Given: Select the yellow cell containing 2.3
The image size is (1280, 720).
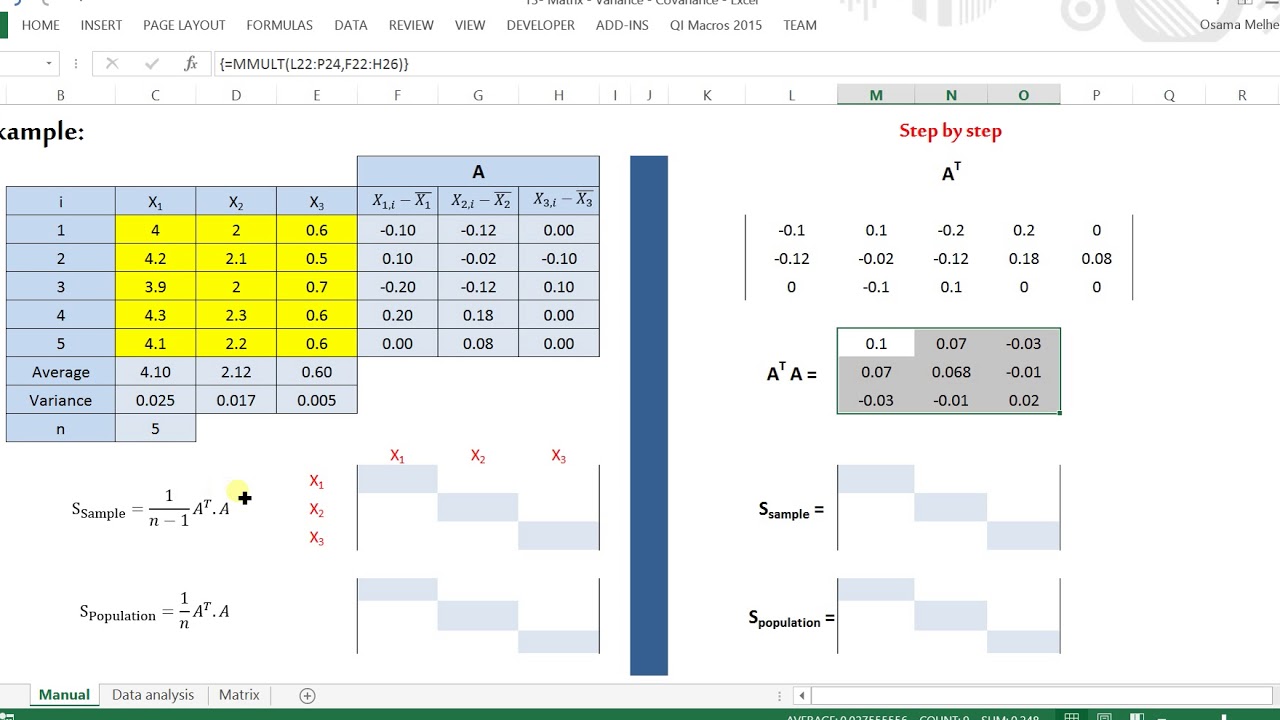Looking at the screenshot, I should tap(236, 315).
